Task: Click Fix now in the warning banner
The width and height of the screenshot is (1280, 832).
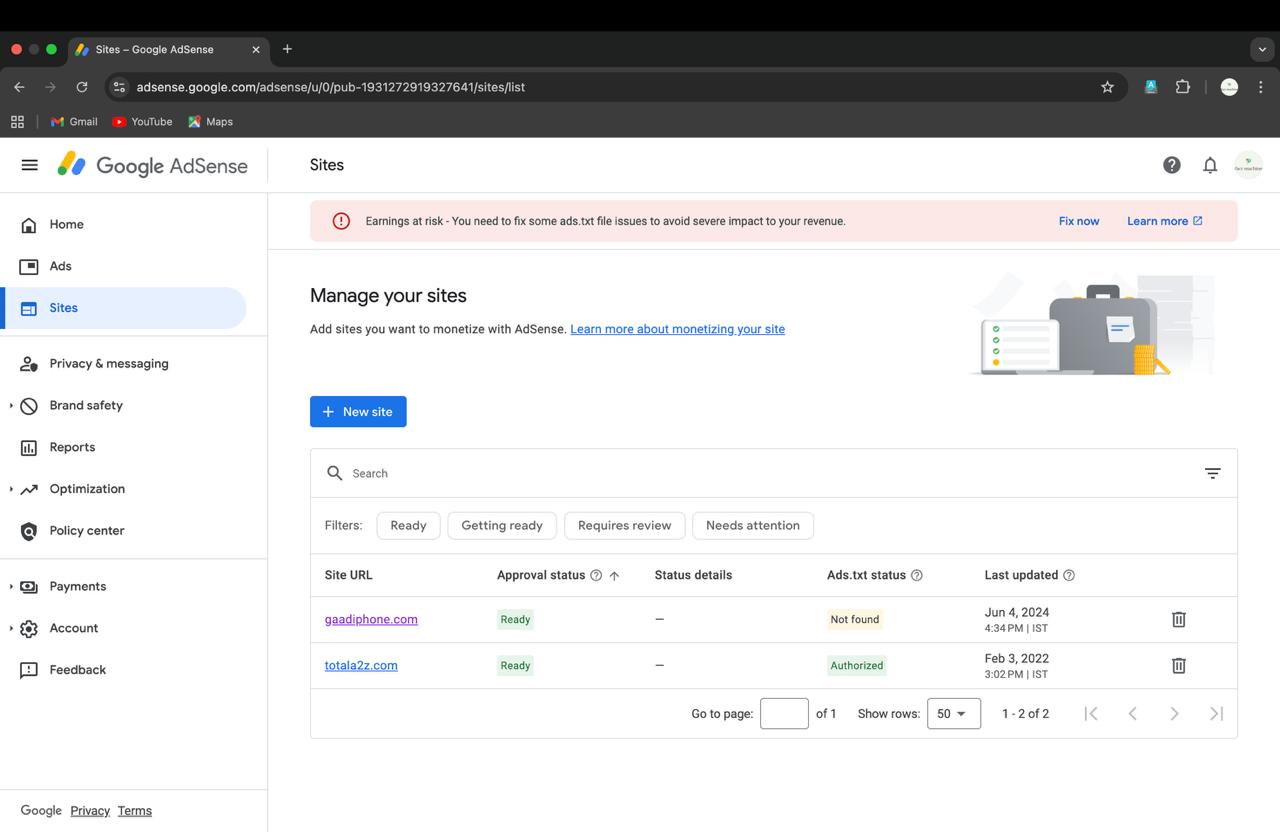Action: pyautogui.click(x=1079, y=221)
